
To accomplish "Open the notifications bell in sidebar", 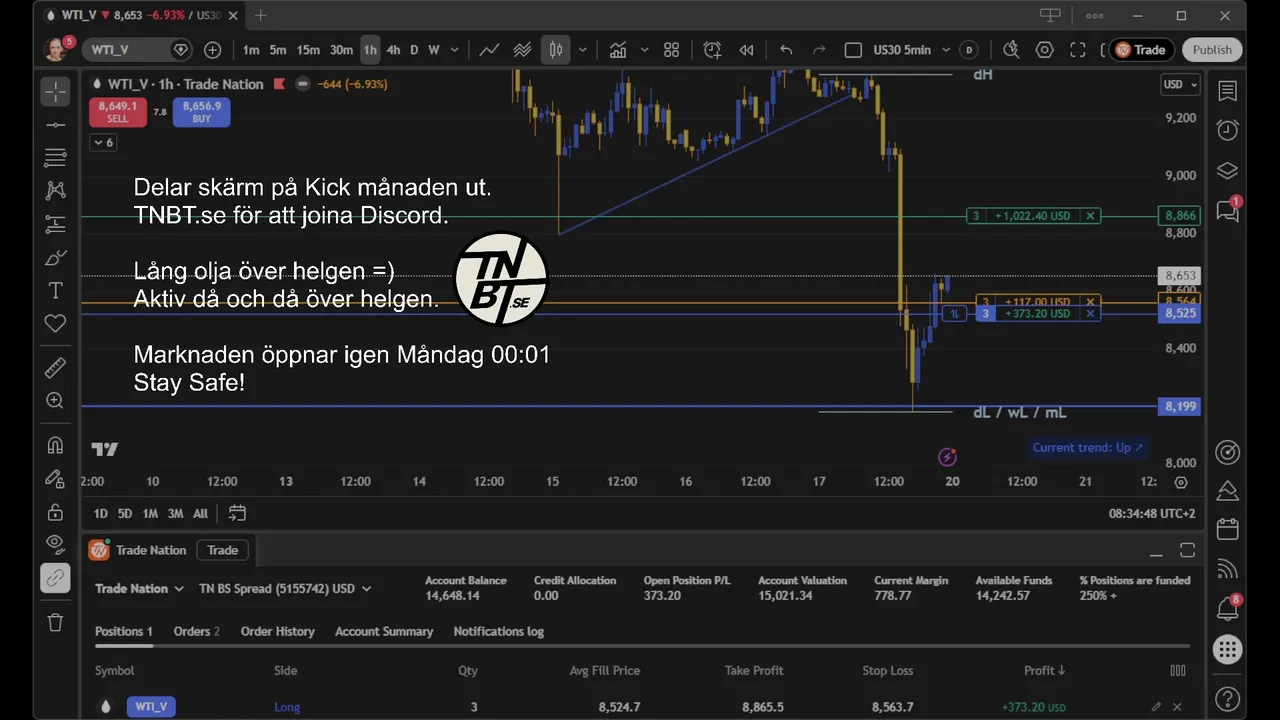I will tap(1227, 608).
